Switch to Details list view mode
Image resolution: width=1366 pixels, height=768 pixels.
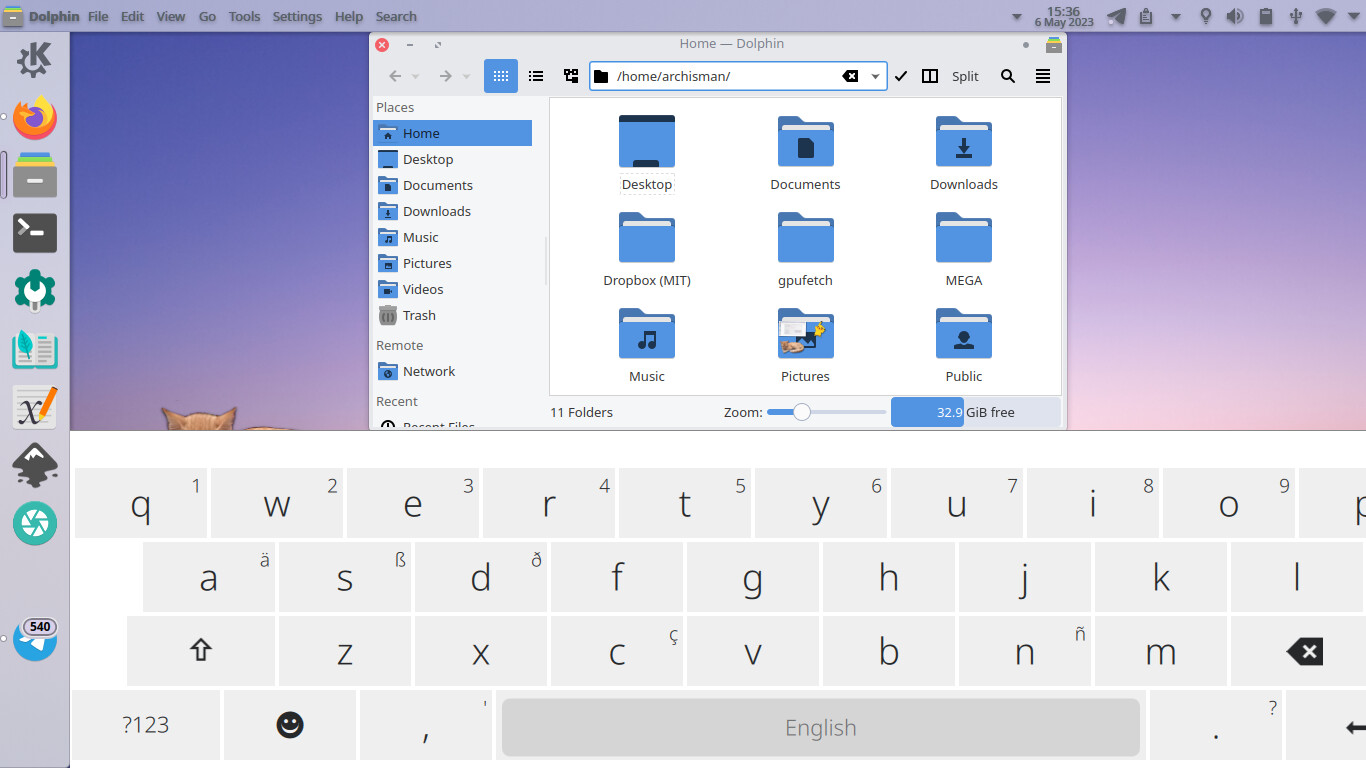click(536, 76)
